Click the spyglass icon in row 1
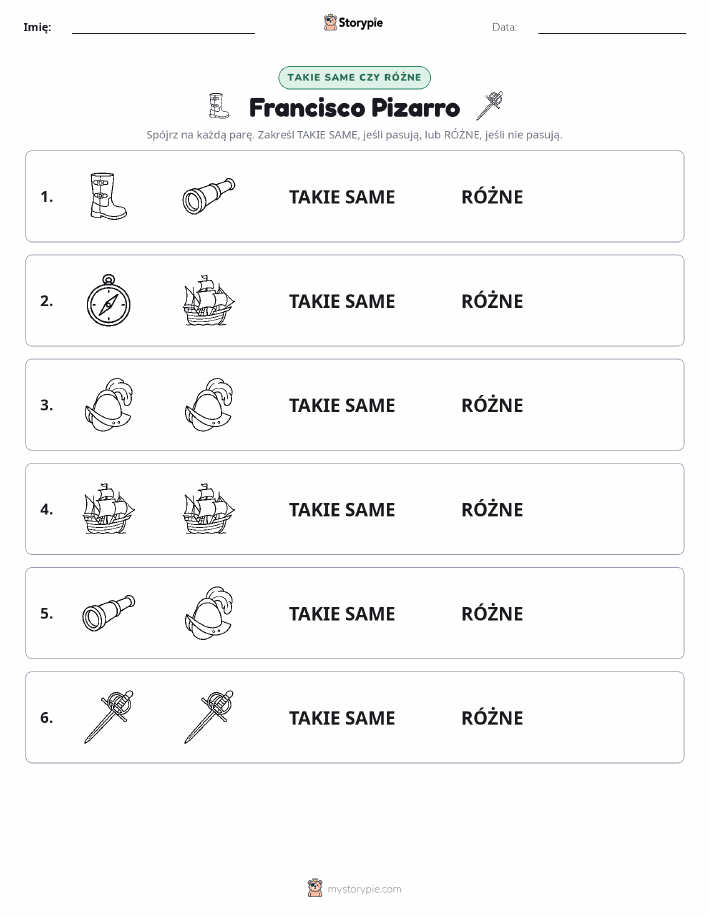709x917 pixels. coord(209,196)
